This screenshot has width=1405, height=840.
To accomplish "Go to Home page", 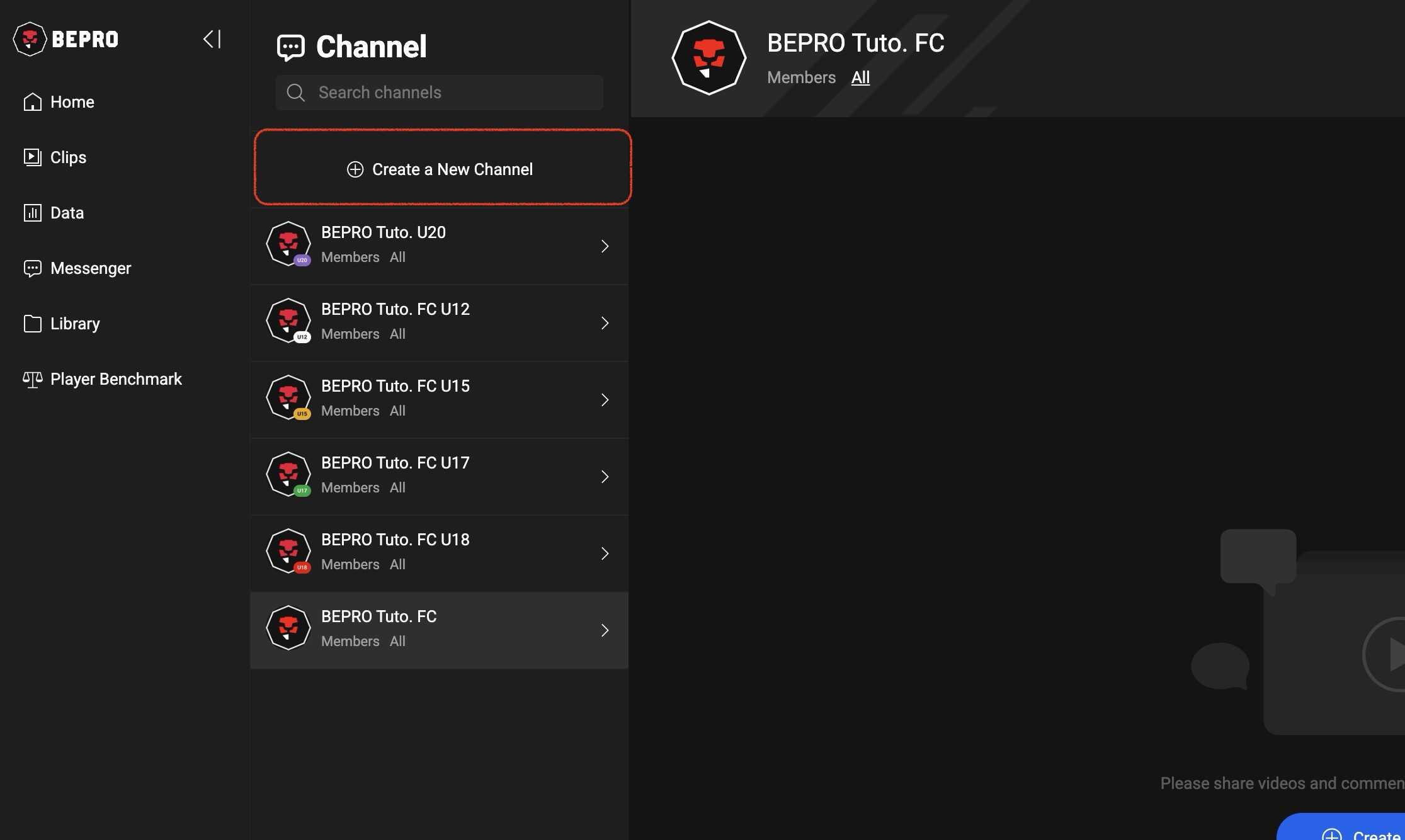I will (72, 102).
